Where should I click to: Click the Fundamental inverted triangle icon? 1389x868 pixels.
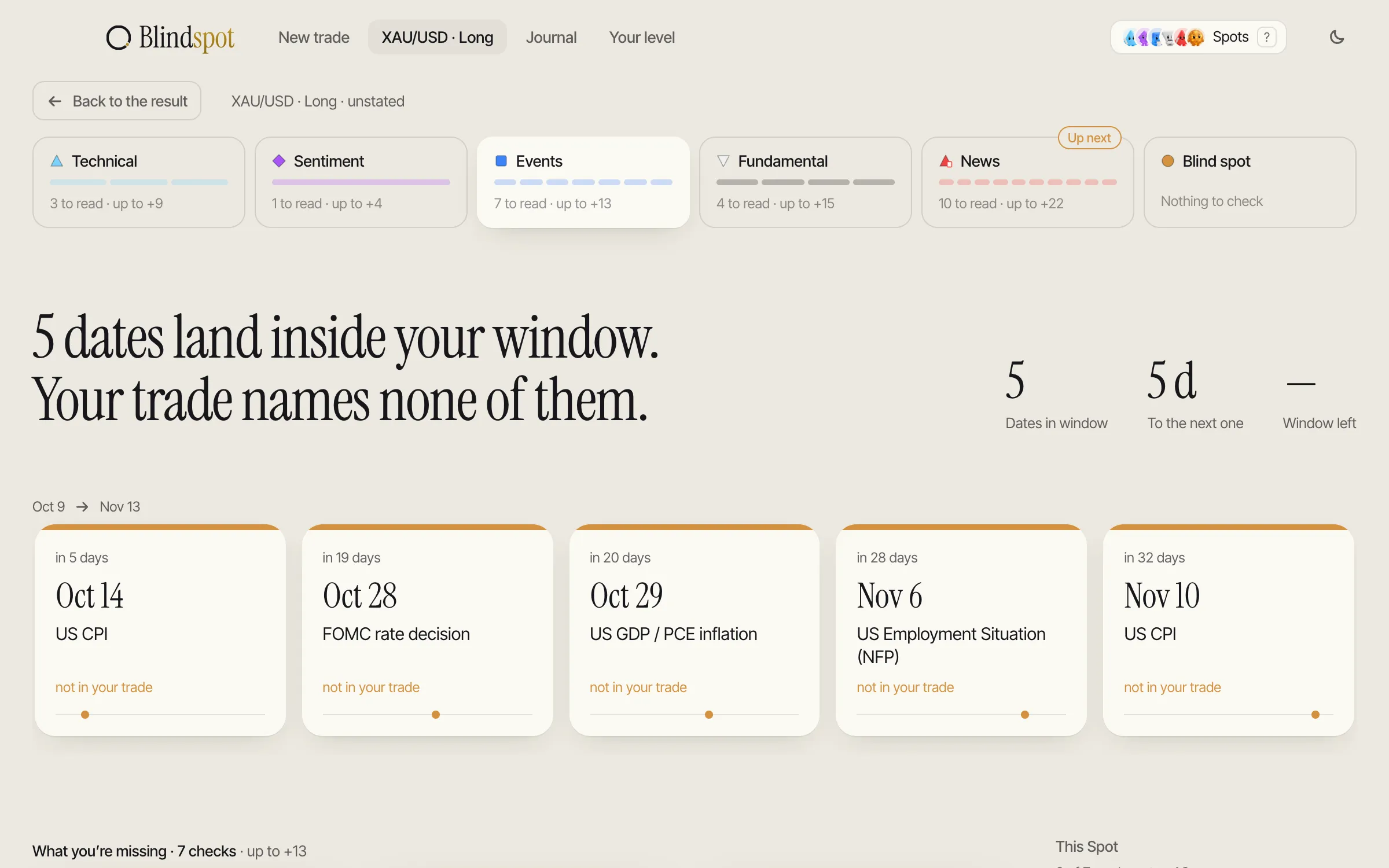723,161
